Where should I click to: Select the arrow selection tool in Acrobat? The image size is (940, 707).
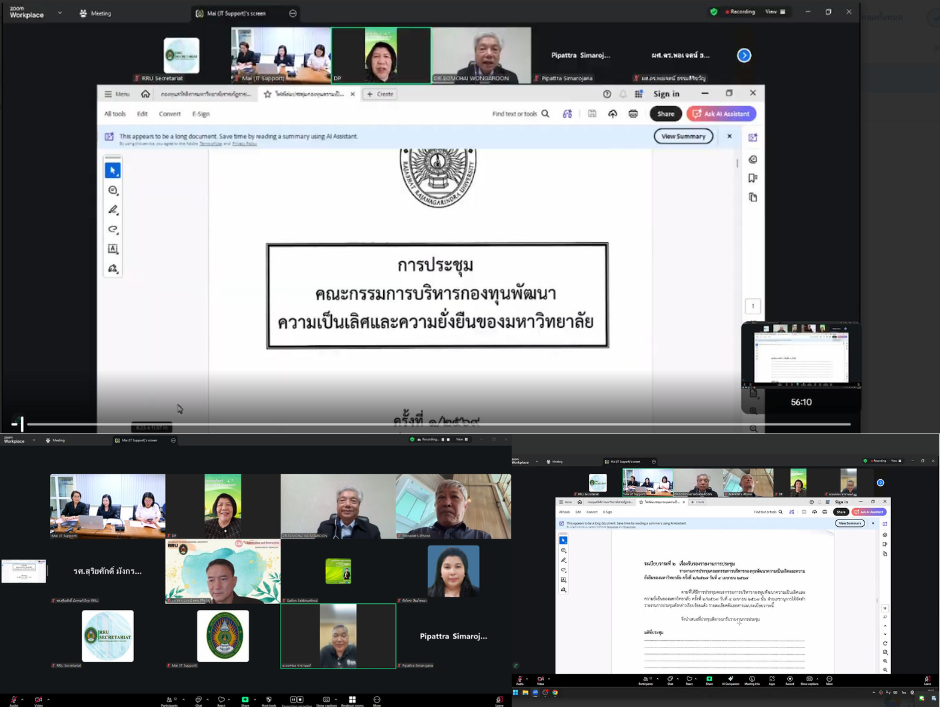(x=113, y=171)
